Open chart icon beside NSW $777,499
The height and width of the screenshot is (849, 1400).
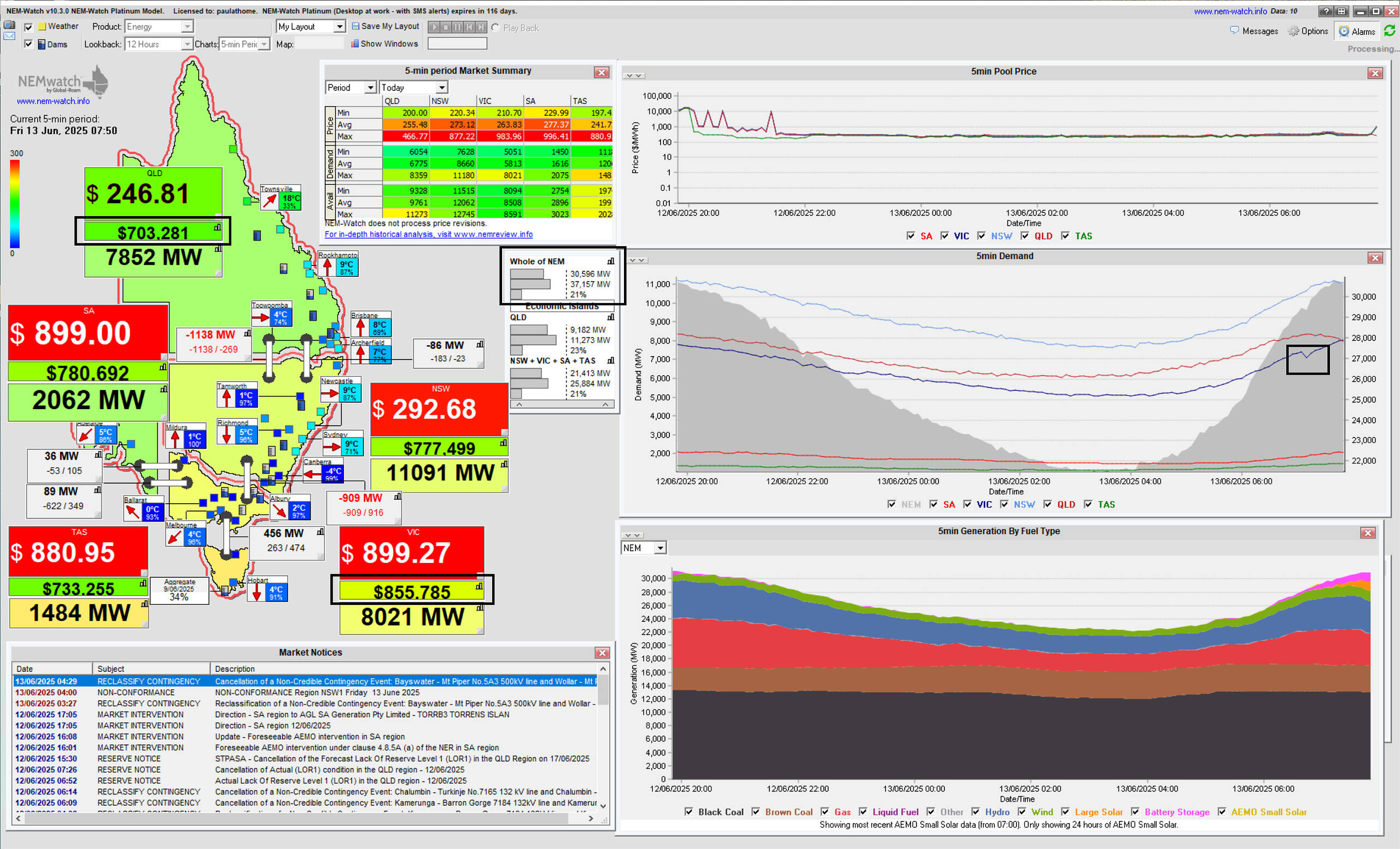(x=504, y=443)
